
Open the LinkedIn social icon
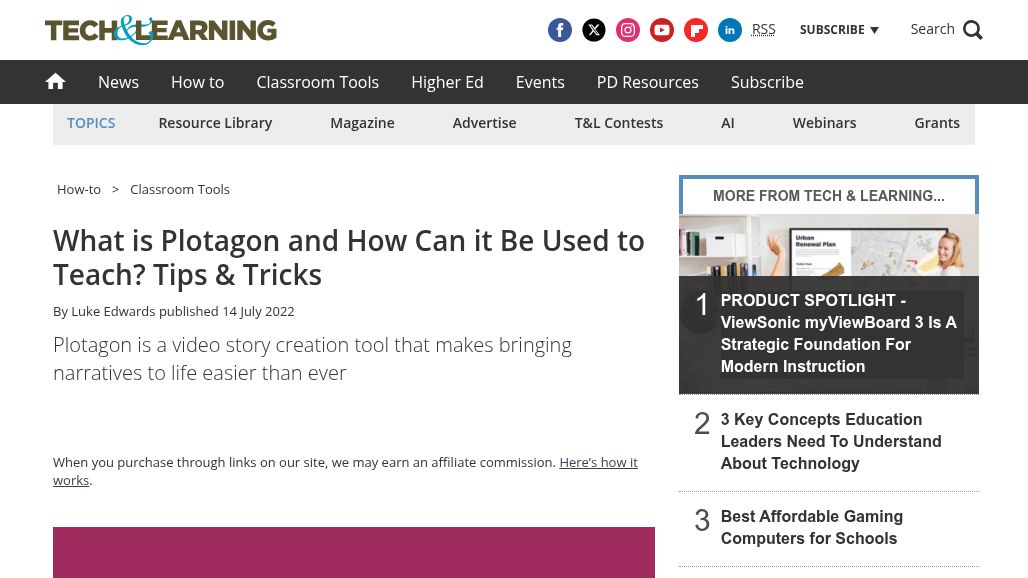(x=730, y=30)
